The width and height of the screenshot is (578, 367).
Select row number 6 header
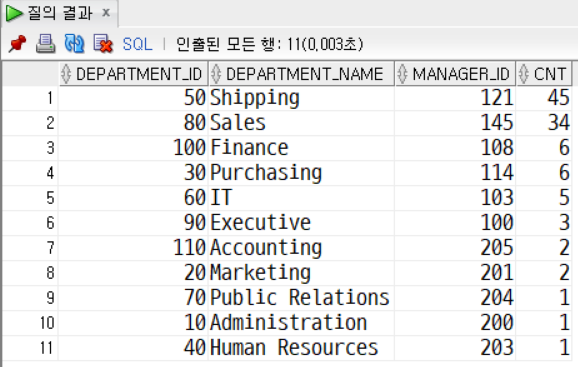[30, 223]
